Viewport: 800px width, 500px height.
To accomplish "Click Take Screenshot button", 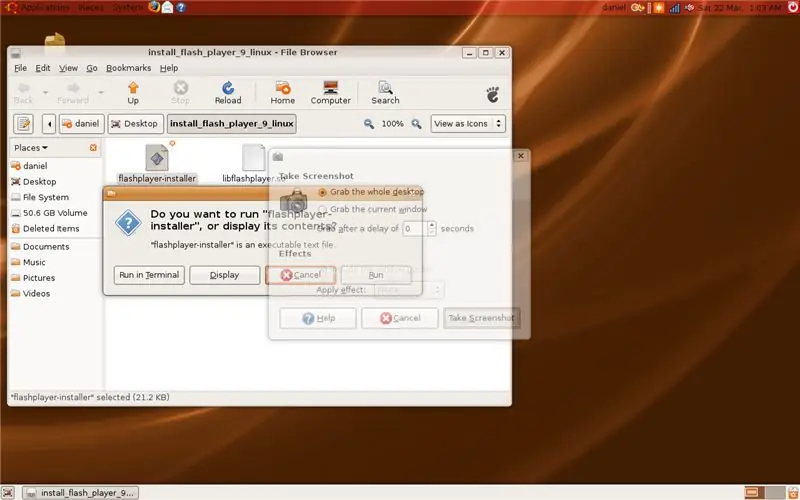I will pyautogui.click(x=482, y=318).
